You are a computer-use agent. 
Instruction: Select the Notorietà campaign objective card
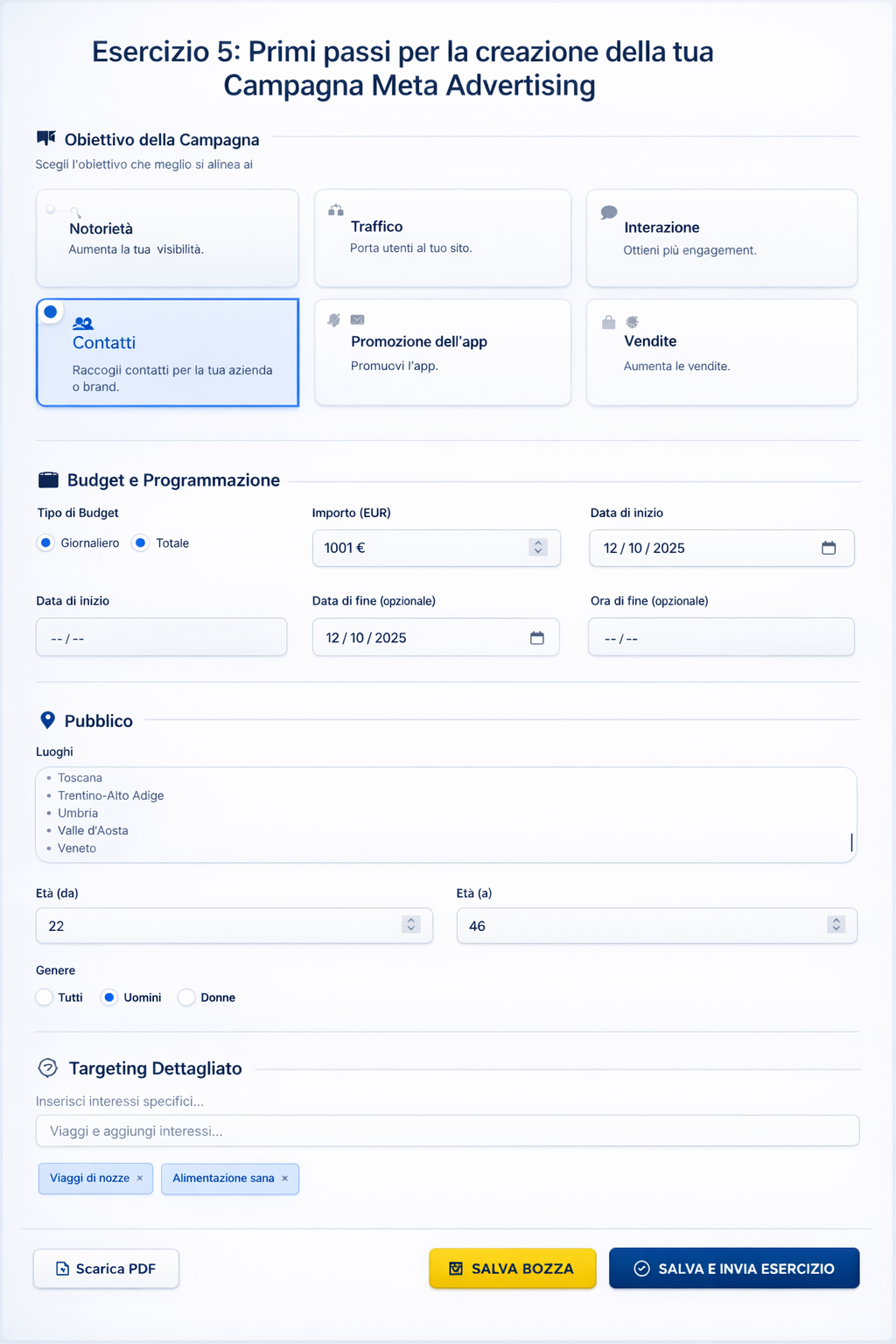click(x=167, y=237)
